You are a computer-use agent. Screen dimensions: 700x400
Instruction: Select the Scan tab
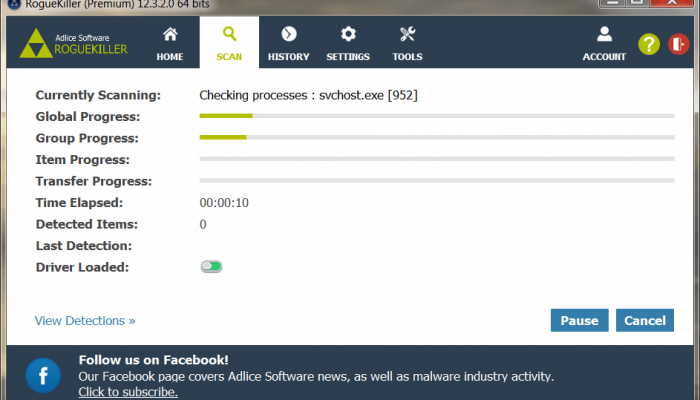(229, 44)
